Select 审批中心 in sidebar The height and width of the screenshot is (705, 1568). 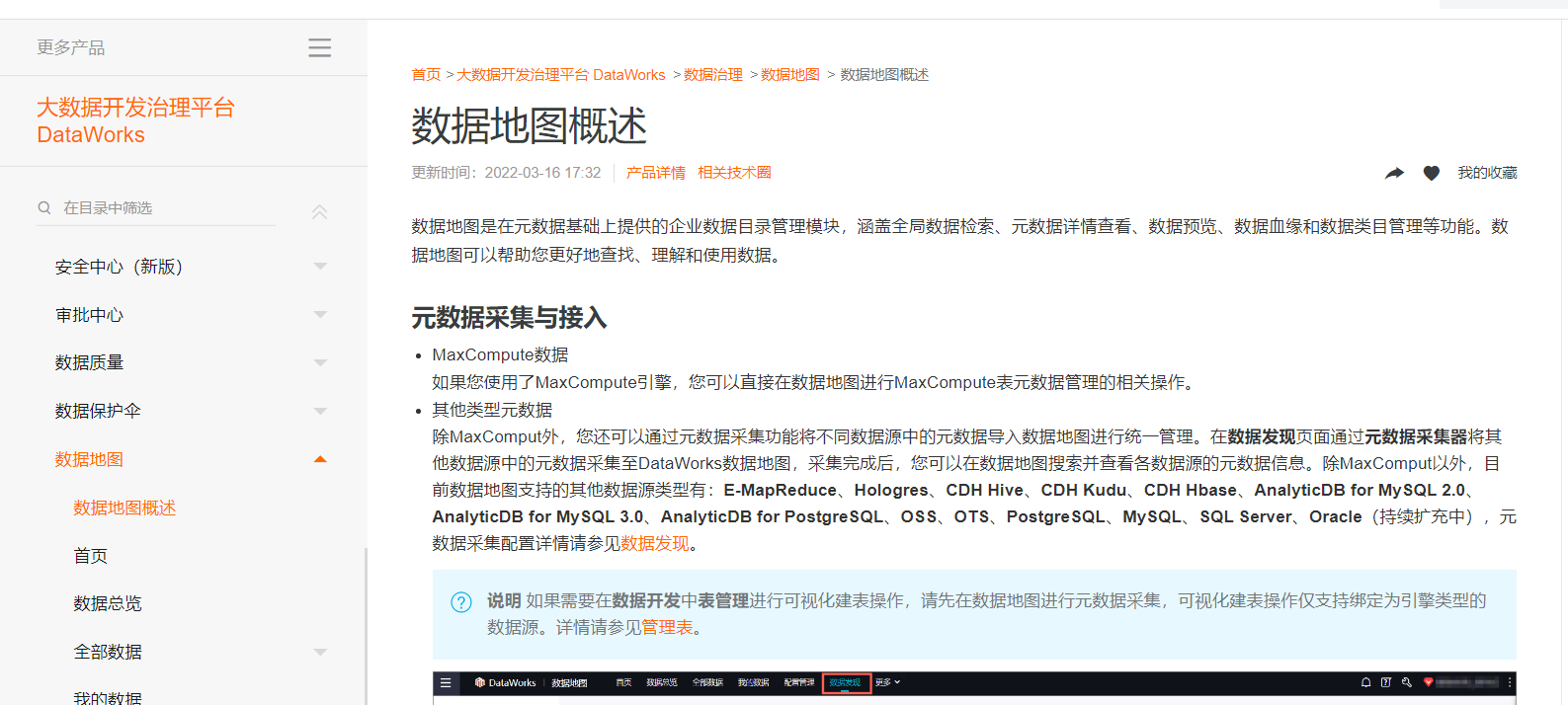point(89,315)
